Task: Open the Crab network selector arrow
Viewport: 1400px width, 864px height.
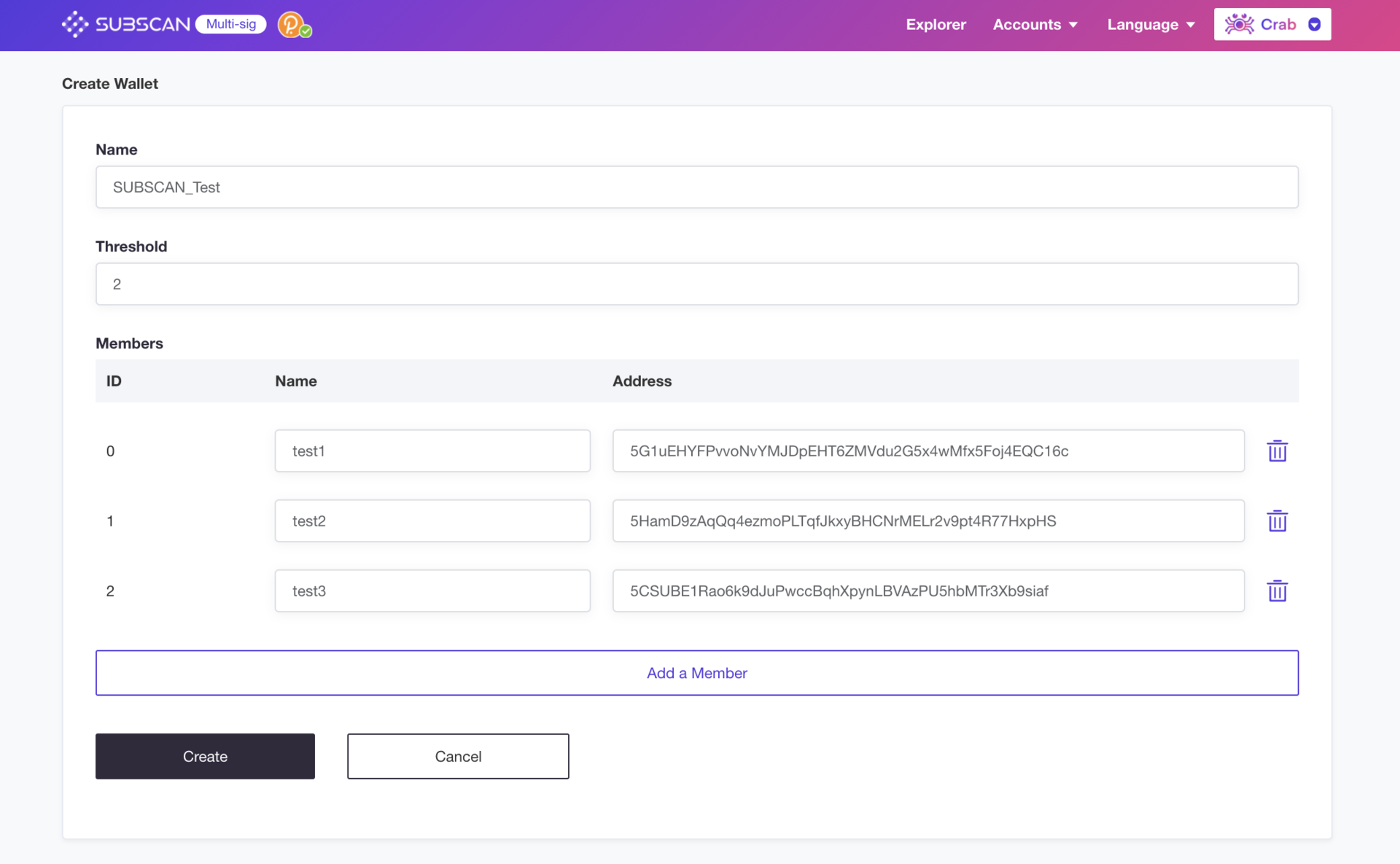Action: 1314,24
